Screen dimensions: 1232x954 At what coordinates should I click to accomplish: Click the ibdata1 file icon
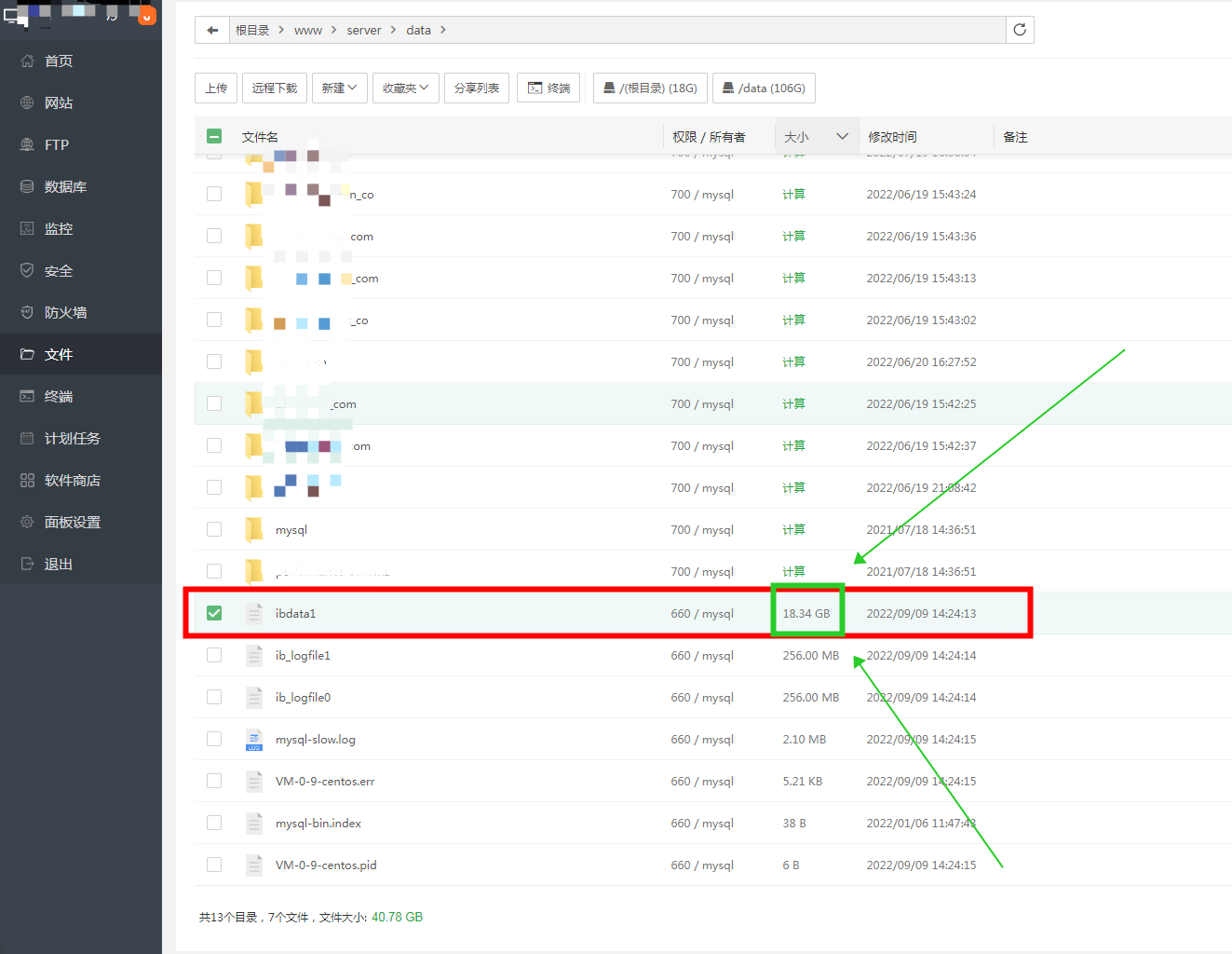click(x=254, y=613)
